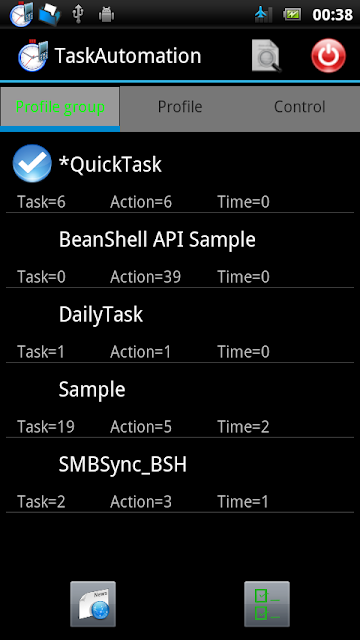Select the Sample profile group entry

(x=180, y=400)
